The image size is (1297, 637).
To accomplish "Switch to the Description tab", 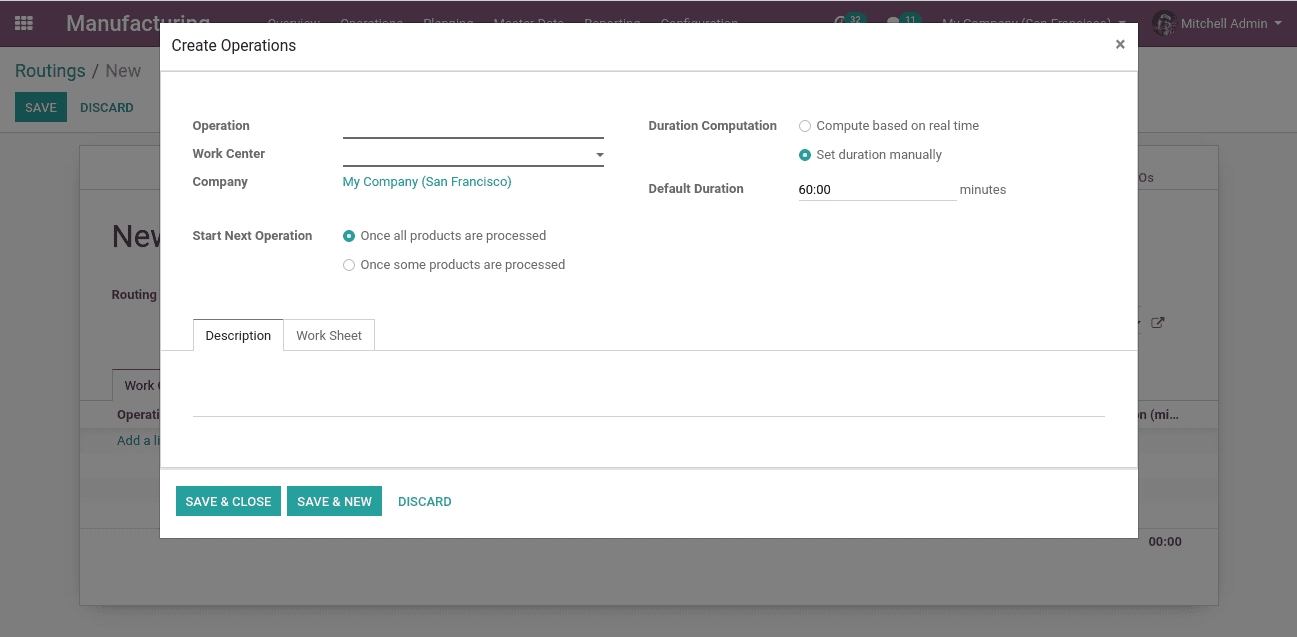I will coord(238,335).
